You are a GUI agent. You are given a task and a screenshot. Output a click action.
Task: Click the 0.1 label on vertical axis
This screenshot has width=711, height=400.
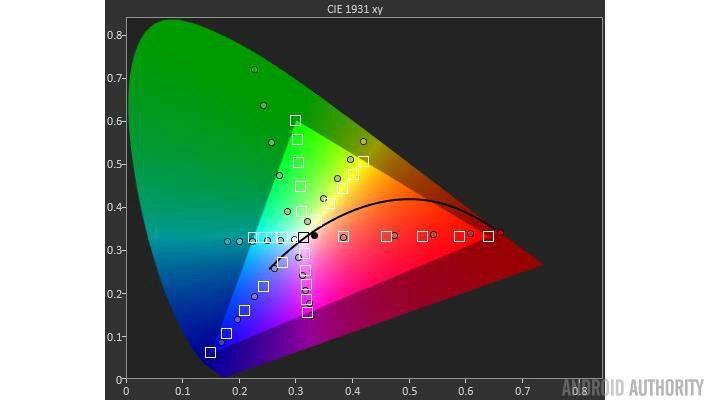tap(114, 337)
